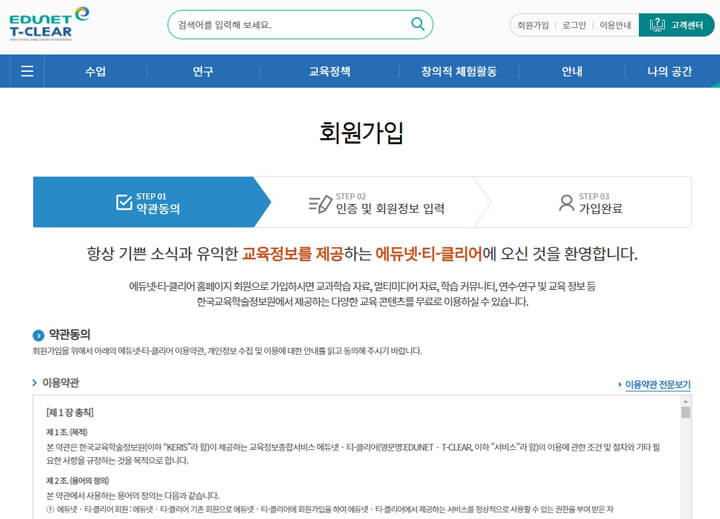Open the hamburger all-menu icon

[x=27, y=71]
